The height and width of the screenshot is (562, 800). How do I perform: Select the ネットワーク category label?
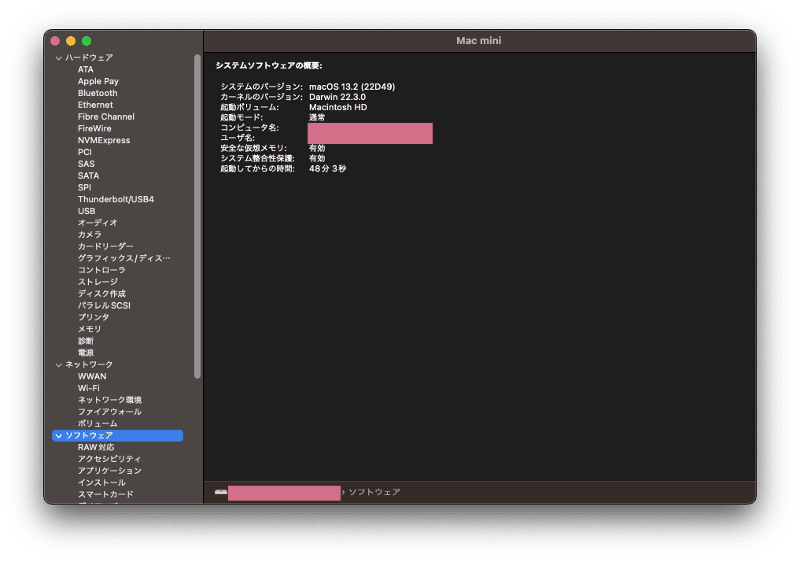point(89,365)
